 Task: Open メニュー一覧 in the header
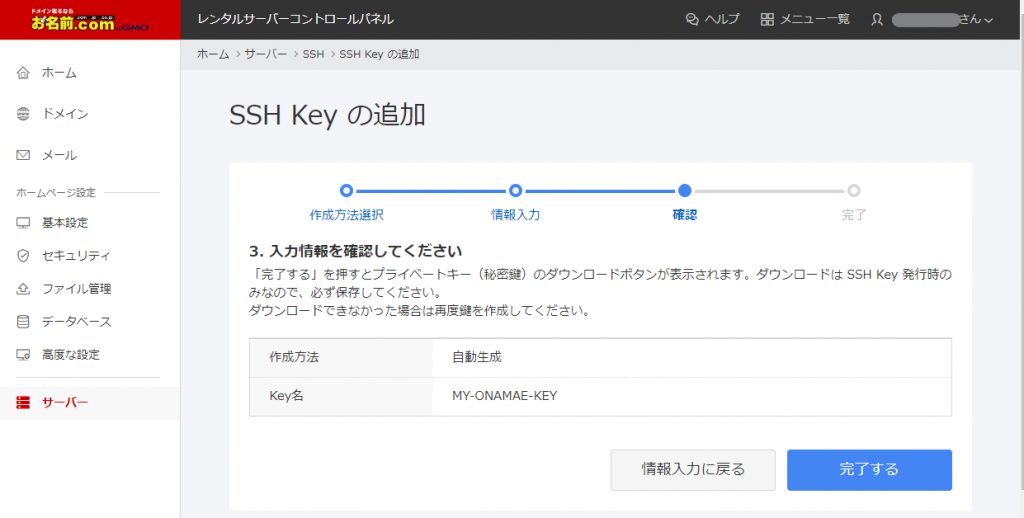point(805,20)
